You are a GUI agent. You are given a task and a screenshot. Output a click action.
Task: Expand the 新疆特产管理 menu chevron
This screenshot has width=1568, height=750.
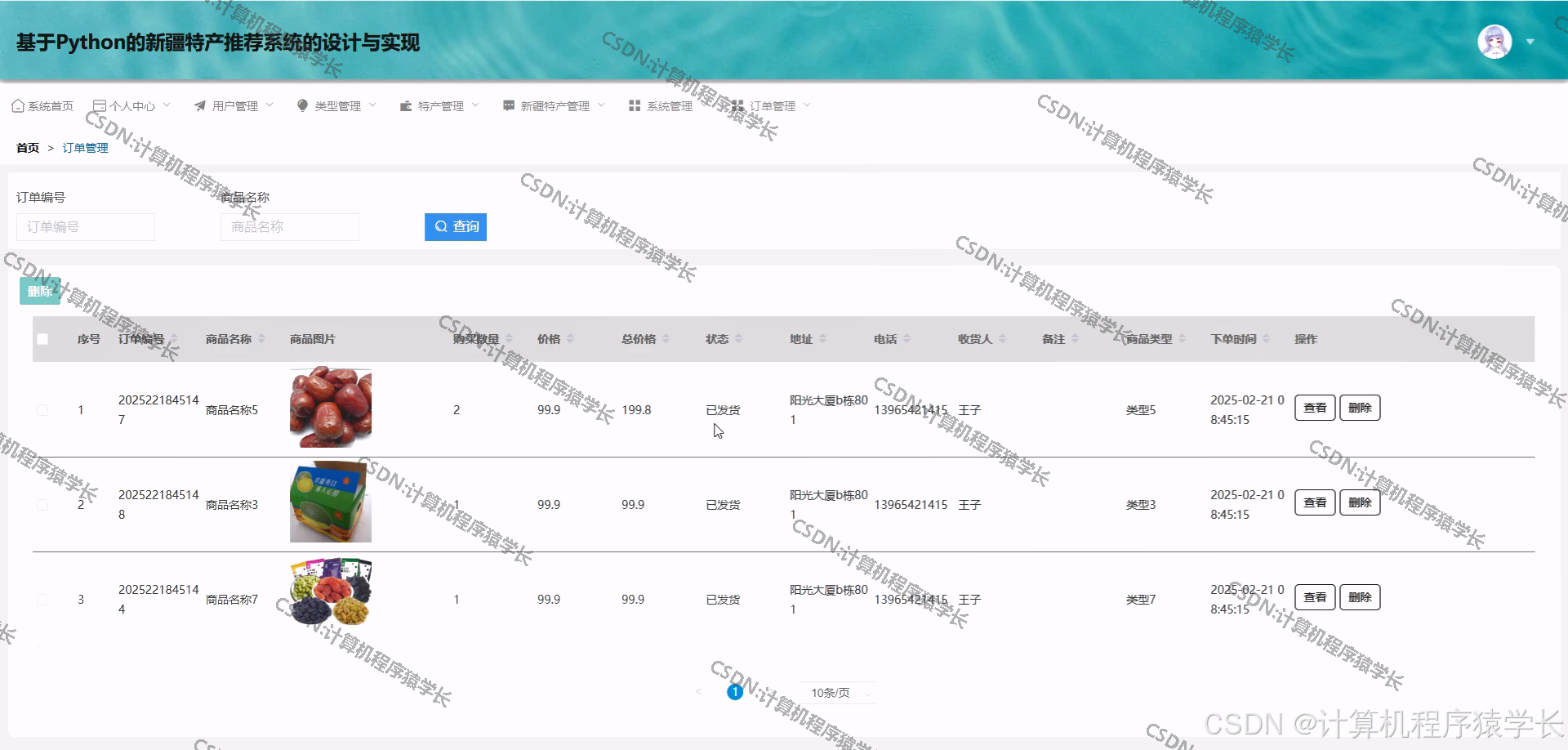pos(601,105)
